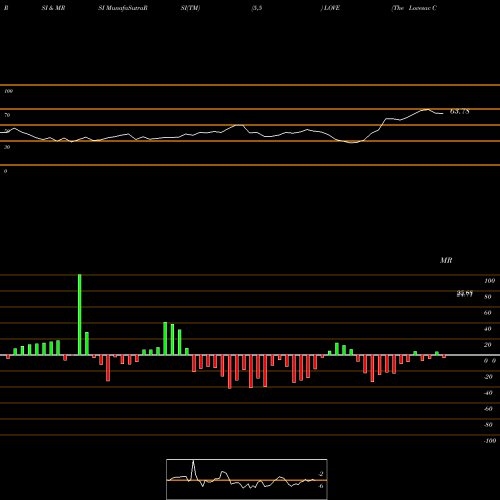Click the RSI panel's 30 axis label
500x500 pixels.
coord(7,147)
